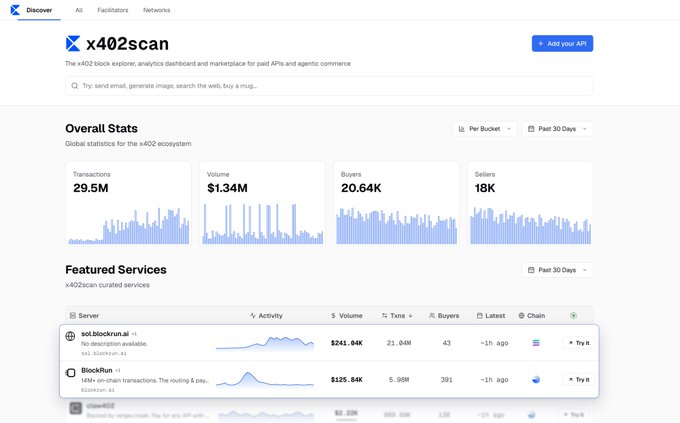680x423 pixels.
Task: Click the calendar icon in Overall Stats date dropdown
Action: 531,129
